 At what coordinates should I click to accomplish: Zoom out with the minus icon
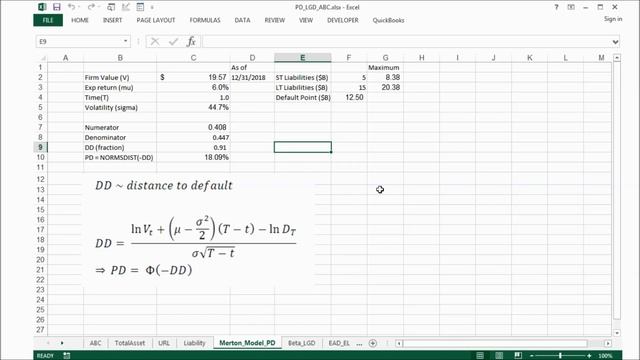[532, 356]
